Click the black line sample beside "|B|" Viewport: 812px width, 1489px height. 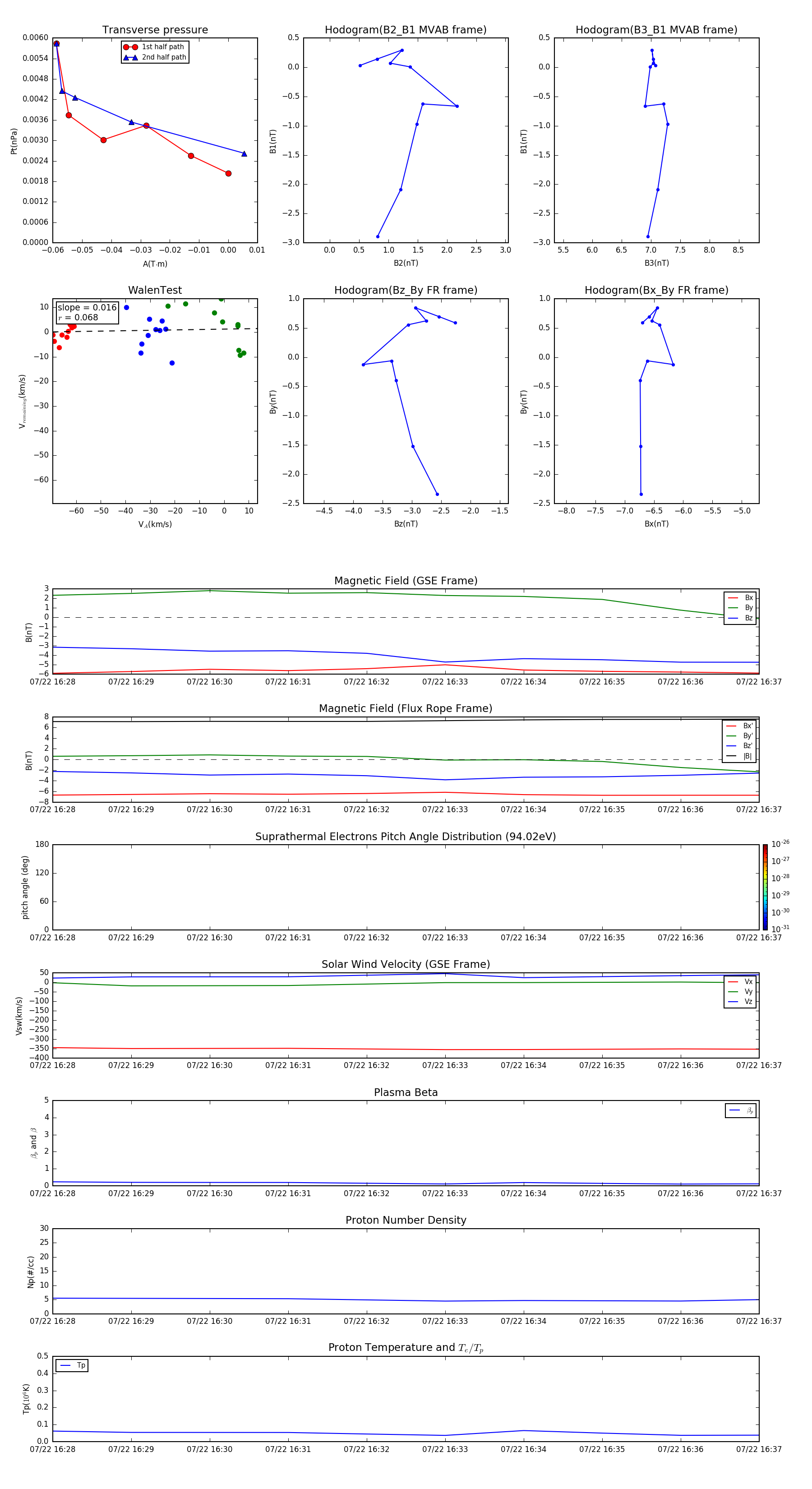pos(732,756)
